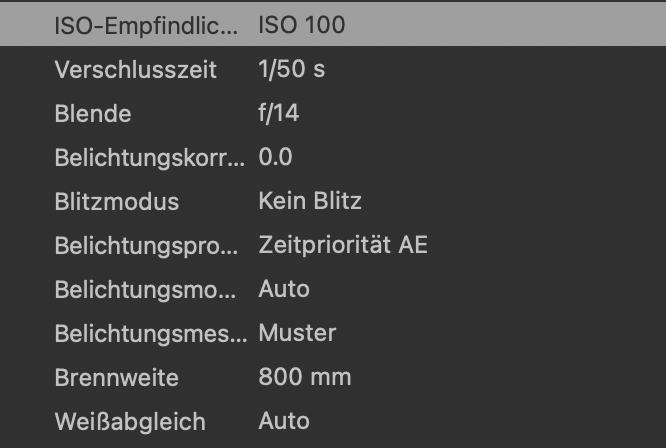Click the 1/50 s shutter value
This screenshot has width=666, height=448.
(291, 70)
